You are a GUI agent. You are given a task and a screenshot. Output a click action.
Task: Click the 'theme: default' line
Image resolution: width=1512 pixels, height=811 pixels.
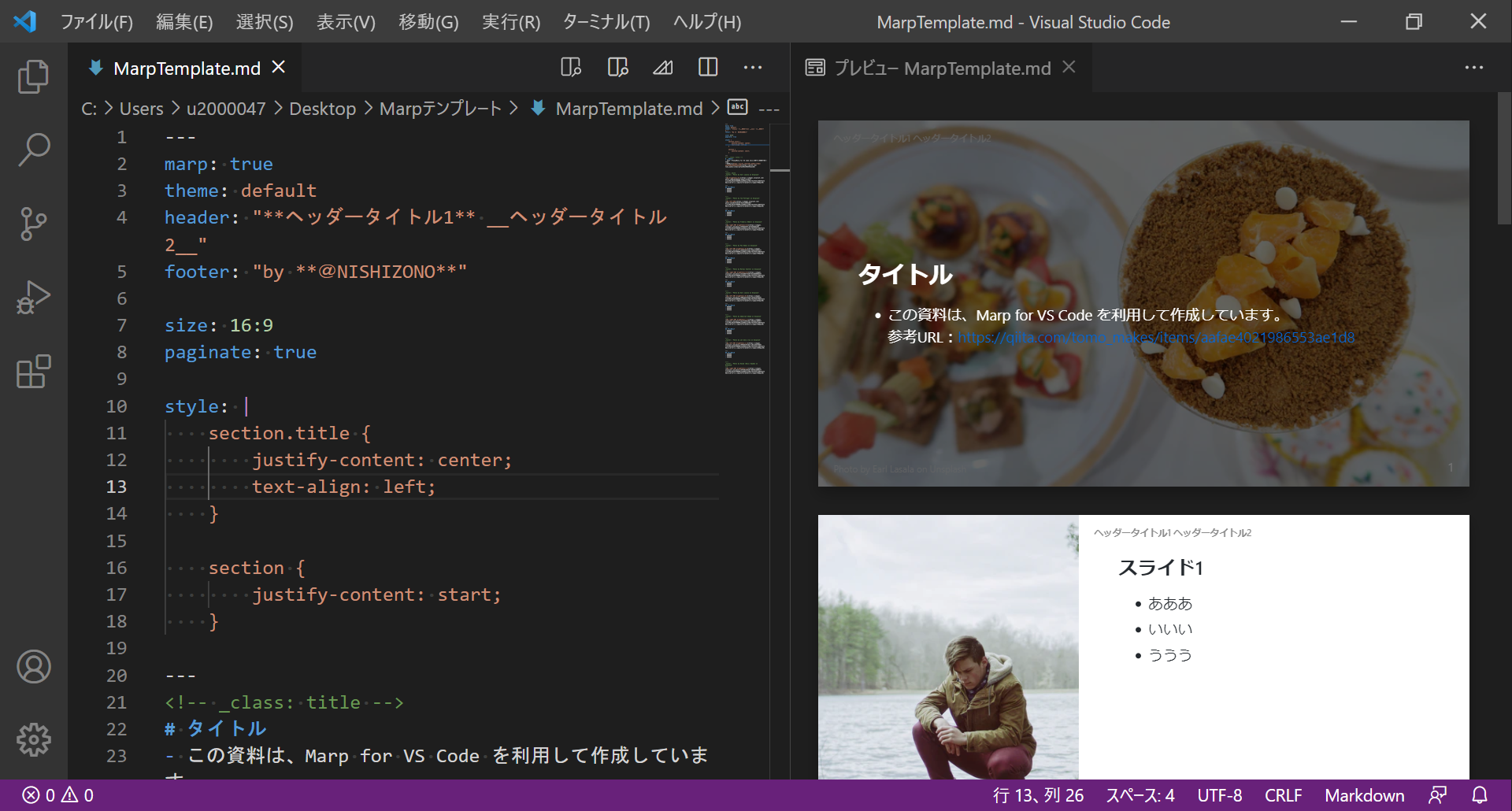(240, 191)
